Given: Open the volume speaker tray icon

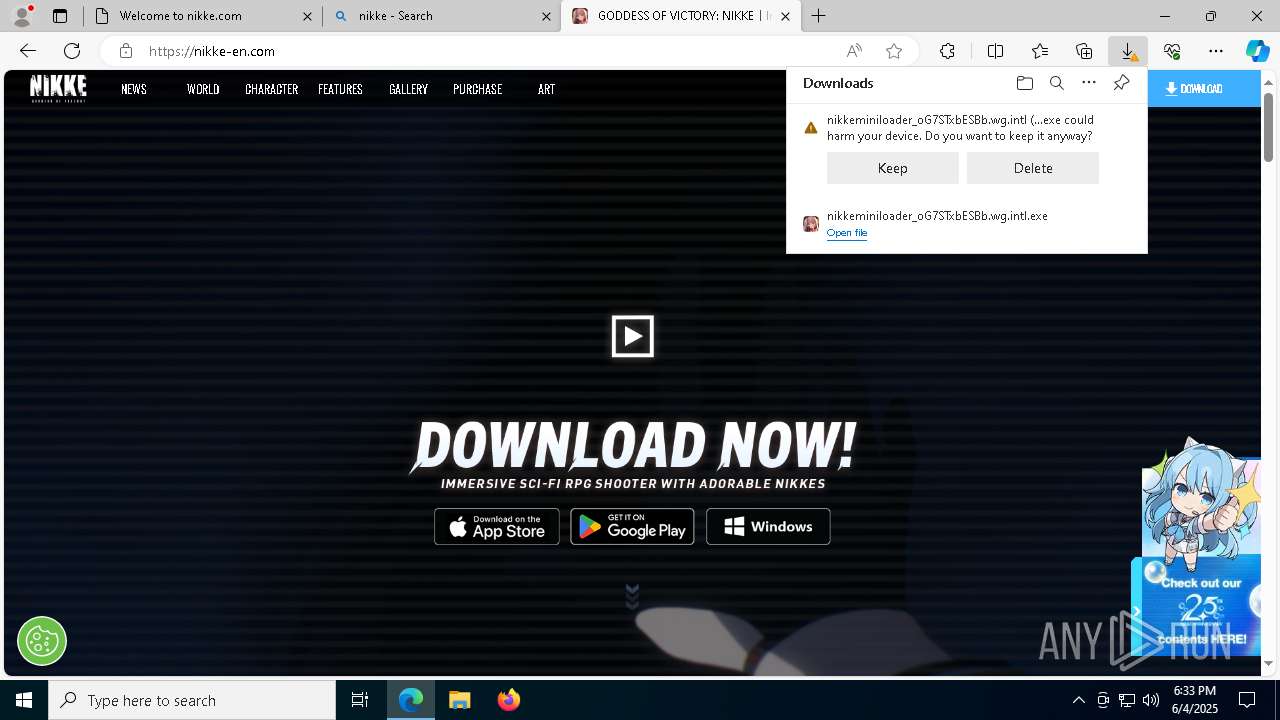Looking at the screenshot, I should 1151,700.
